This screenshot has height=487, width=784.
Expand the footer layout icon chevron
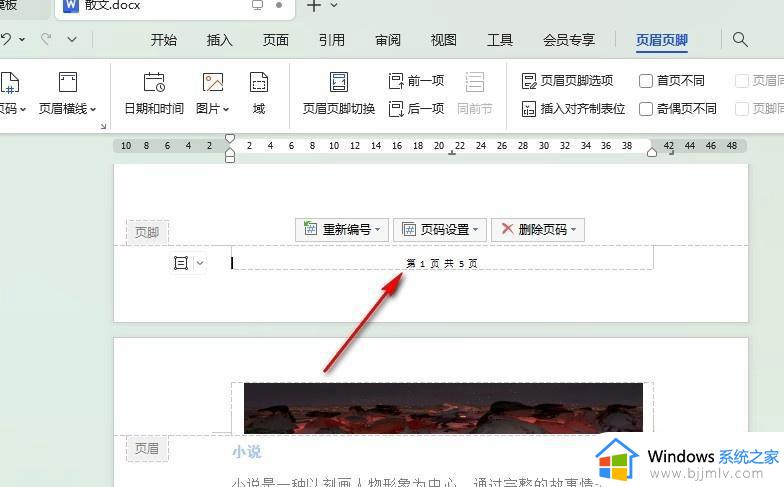coord(200,263)
